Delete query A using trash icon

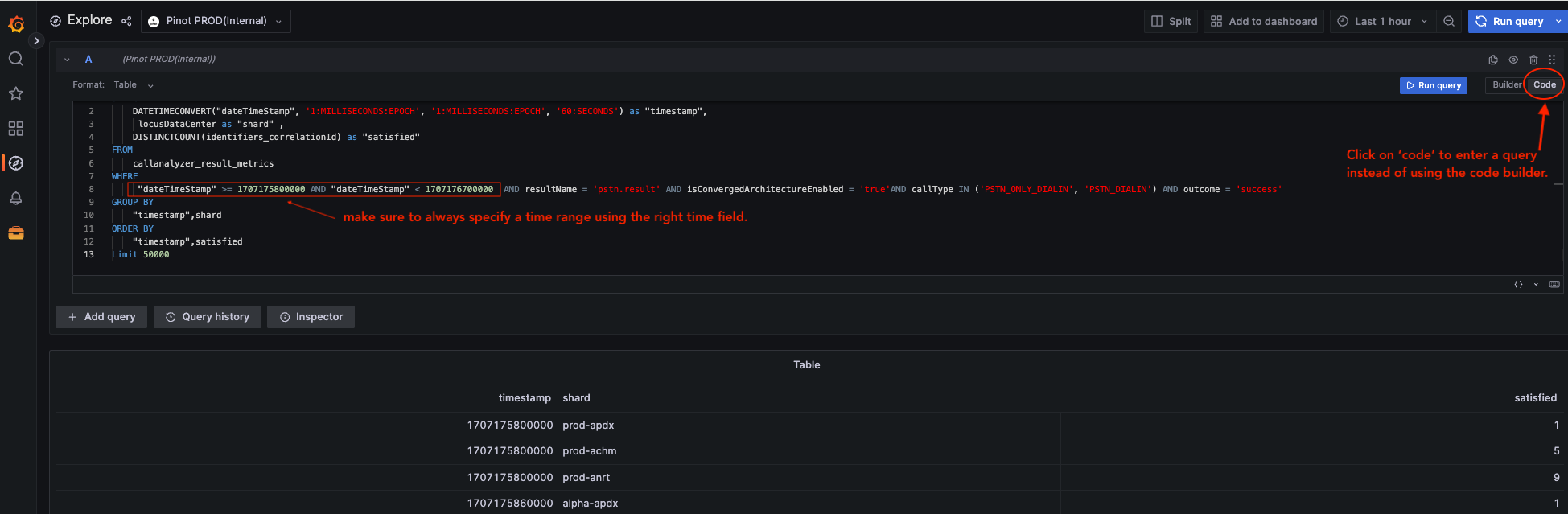1533,60
